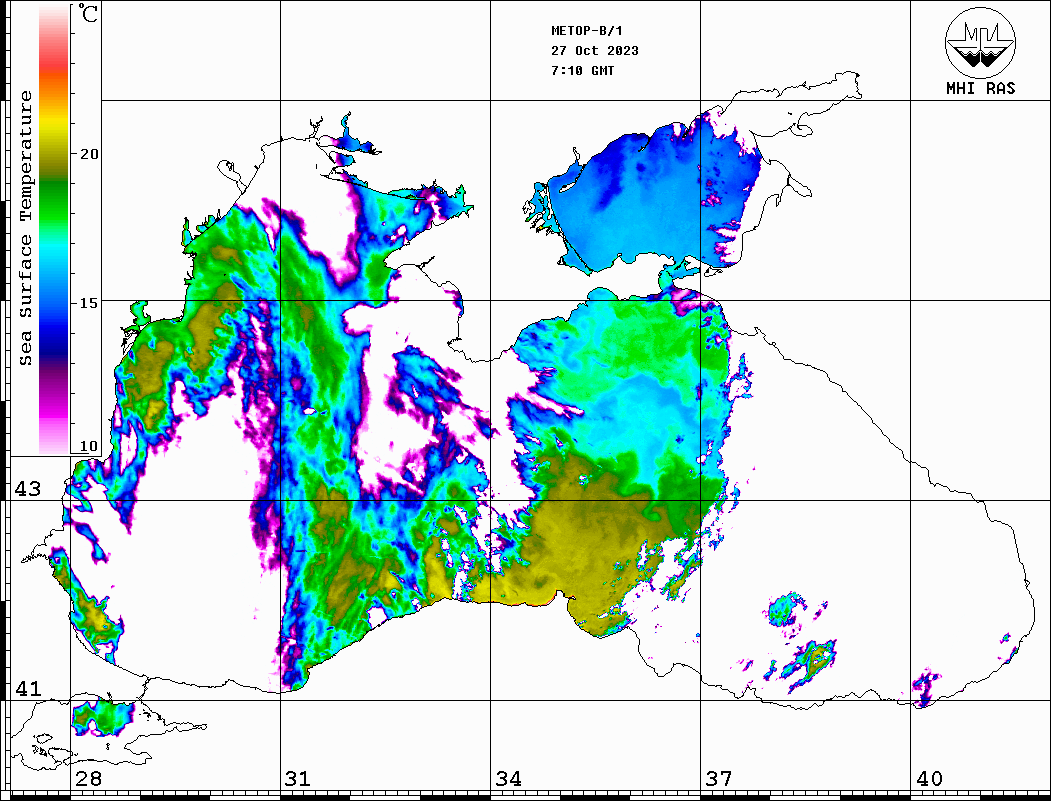Click longitude label 28
This screenshot has width=1051, height=801.
click(x=88, y=779)
